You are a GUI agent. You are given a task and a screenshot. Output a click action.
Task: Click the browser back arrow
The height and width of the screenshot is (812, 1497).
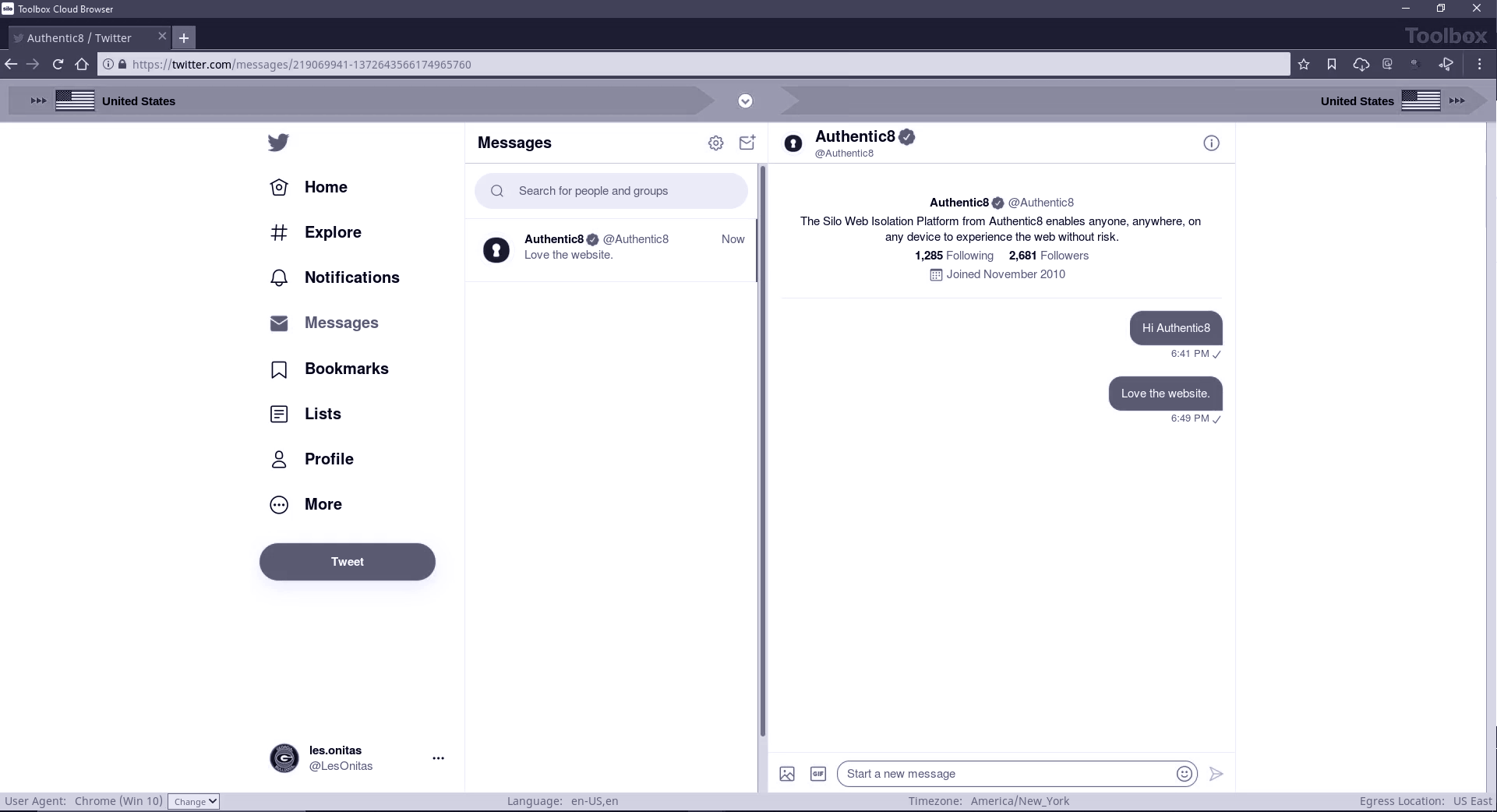tap(11, 65)
